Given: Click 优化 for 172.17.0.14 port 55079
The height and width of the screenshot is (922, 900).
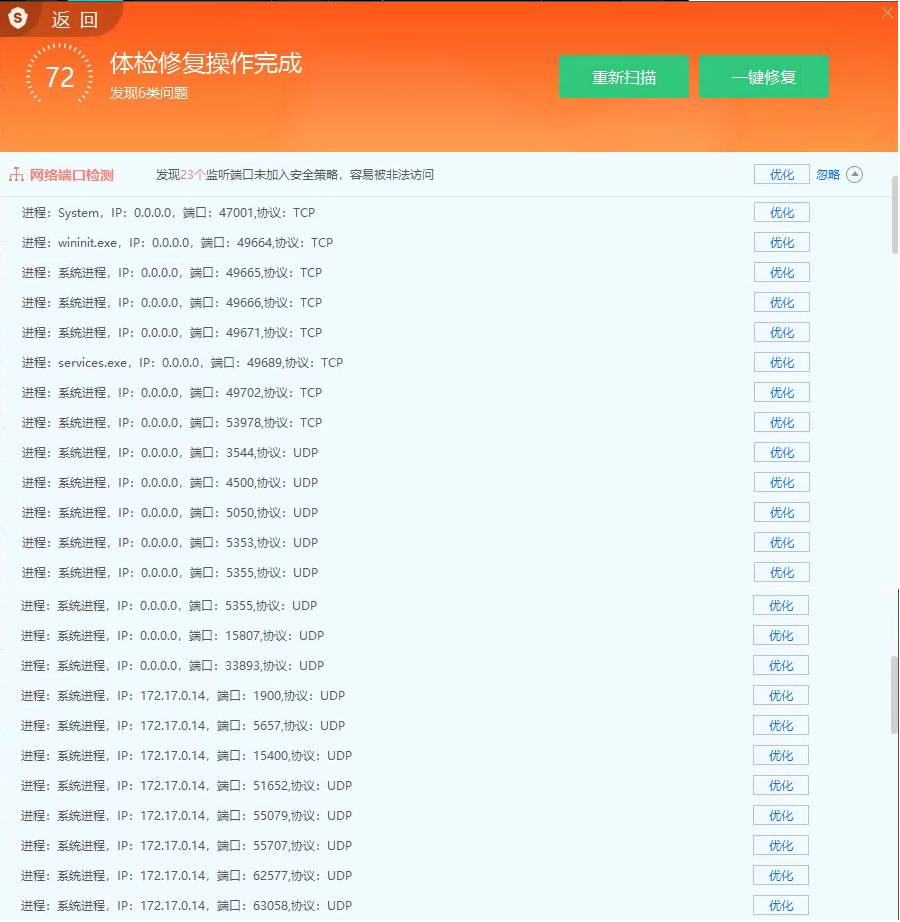Looking at the screenshot, I should pos(781,816).
